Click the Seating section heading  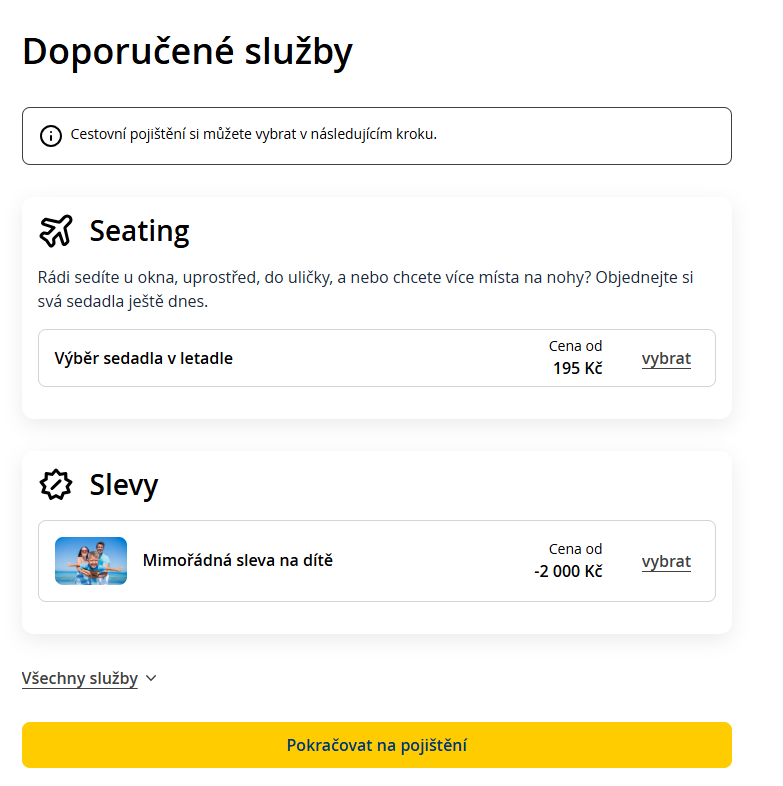click(x=139, y=231)
